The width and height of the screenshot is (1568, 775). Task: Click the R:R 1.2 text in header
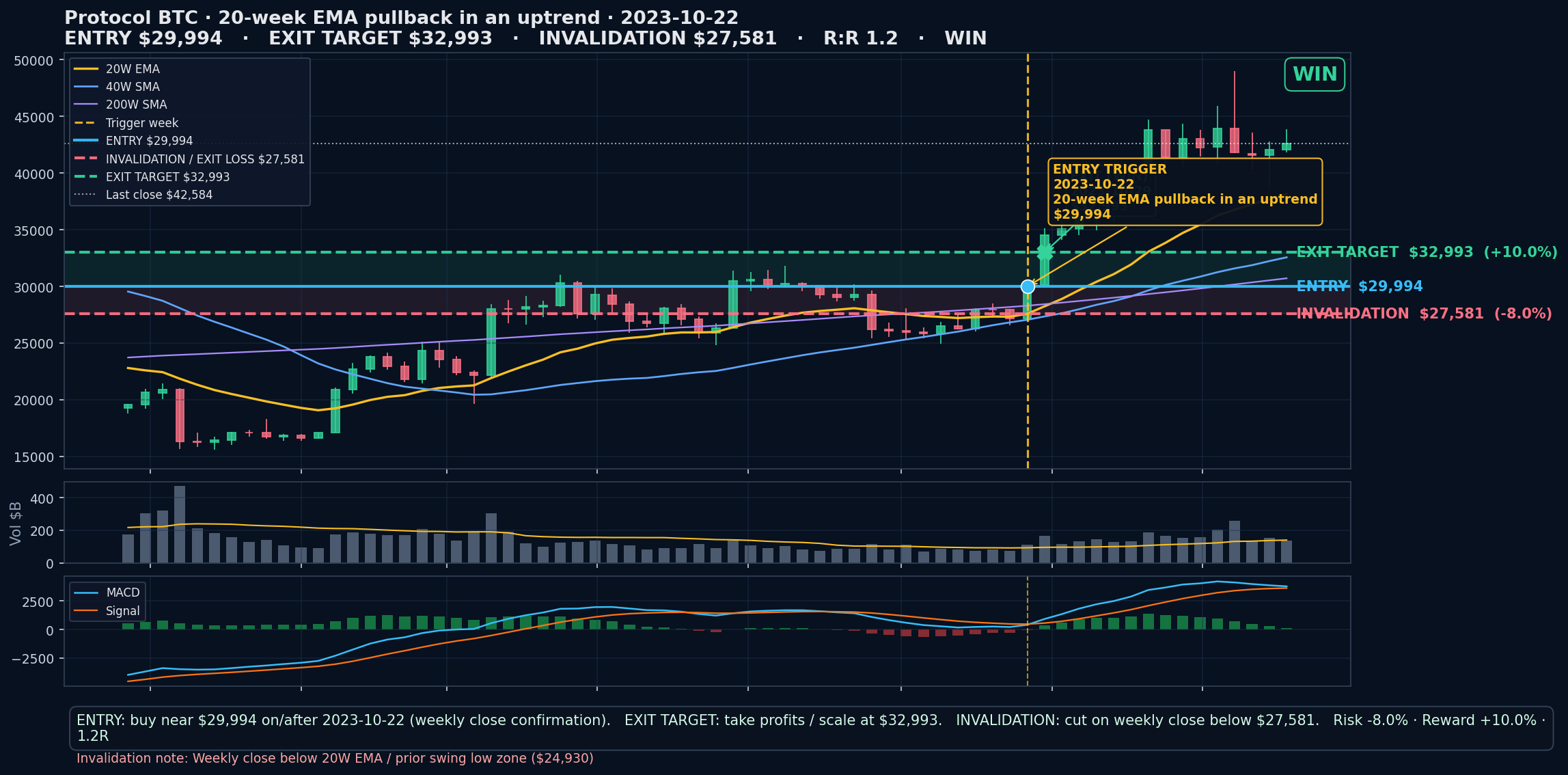861,38
